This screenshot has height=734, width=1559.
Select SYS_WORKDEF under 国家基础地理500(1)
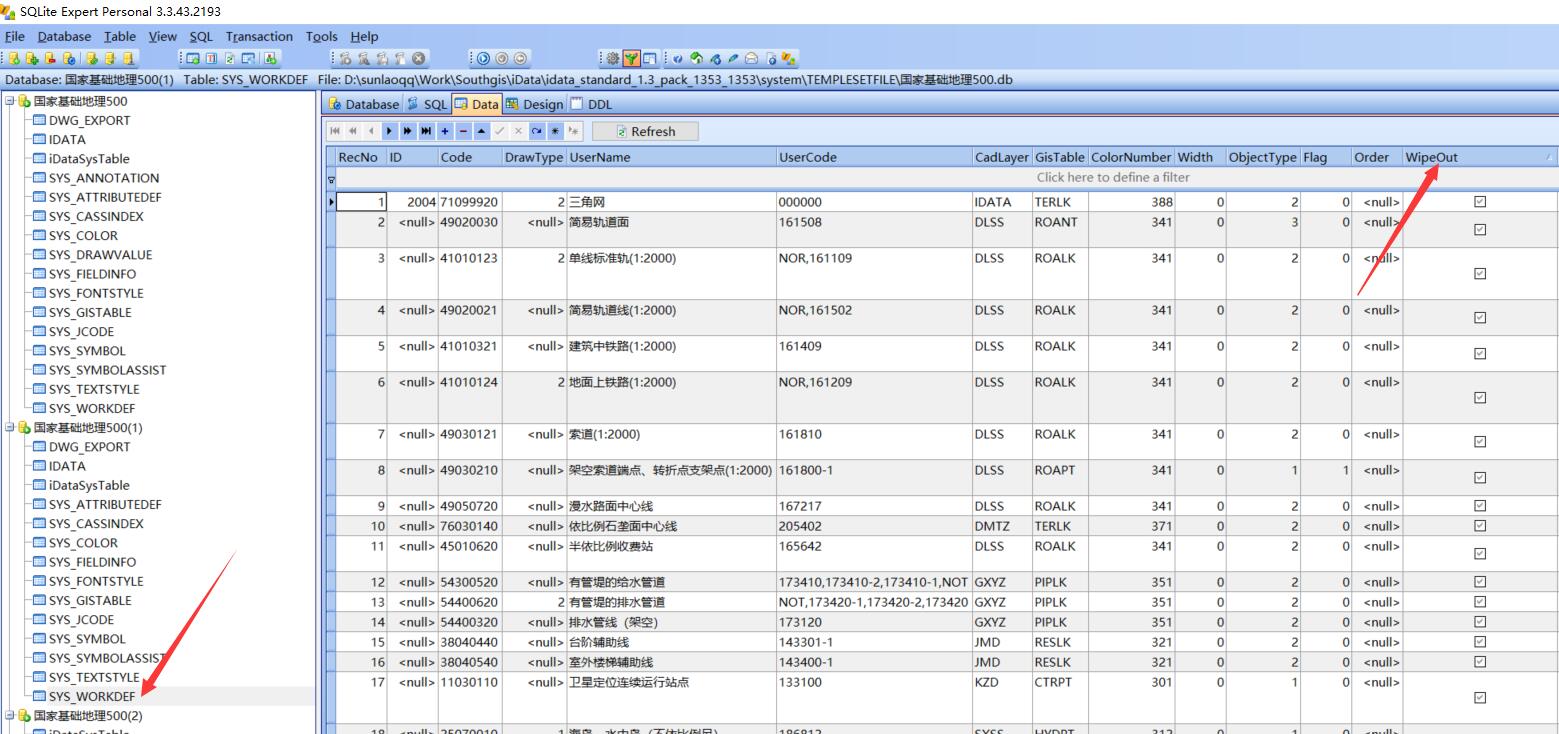point(92,696)
